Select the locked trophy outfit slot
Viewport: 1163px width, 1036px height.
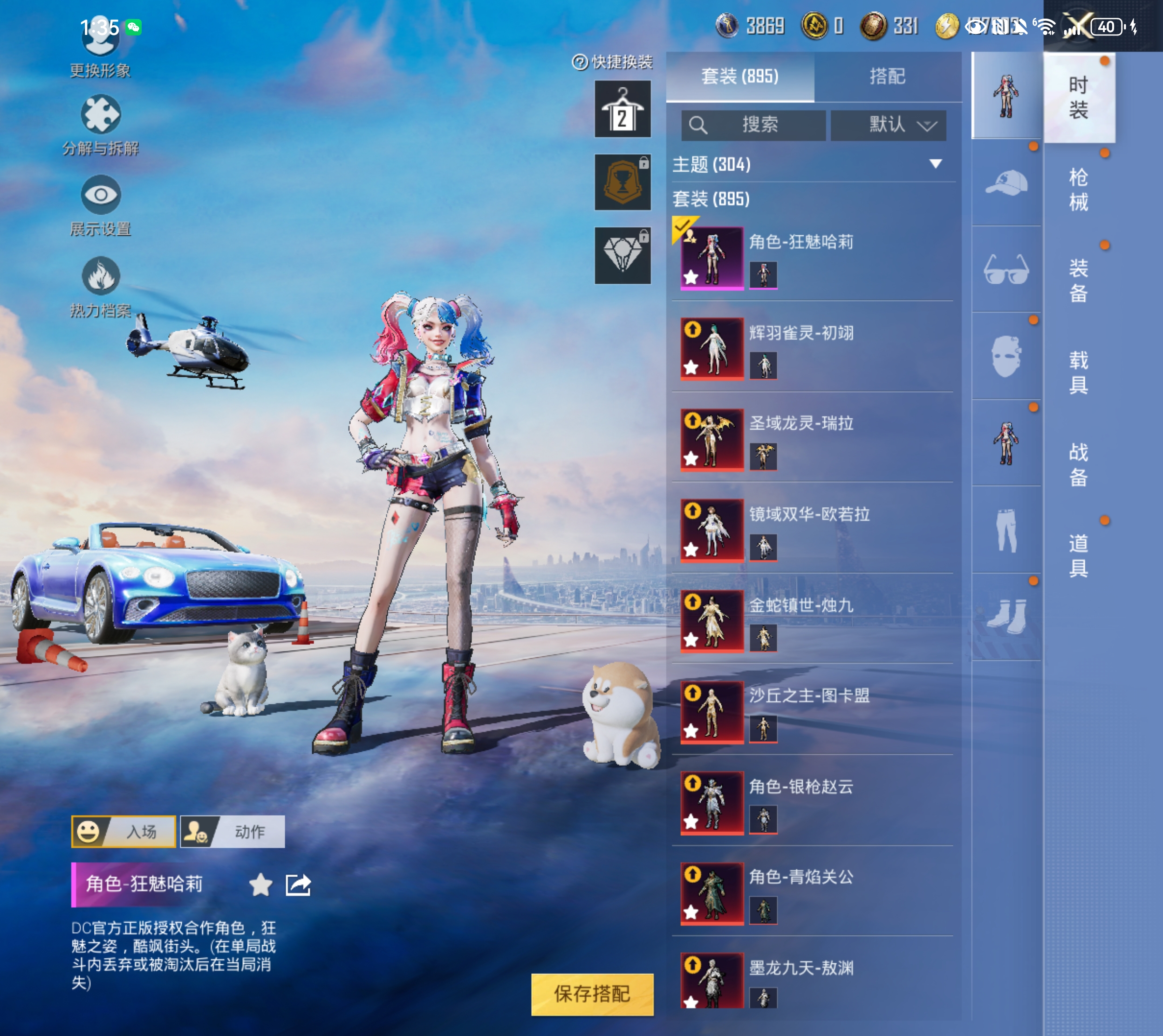[623, 182]
